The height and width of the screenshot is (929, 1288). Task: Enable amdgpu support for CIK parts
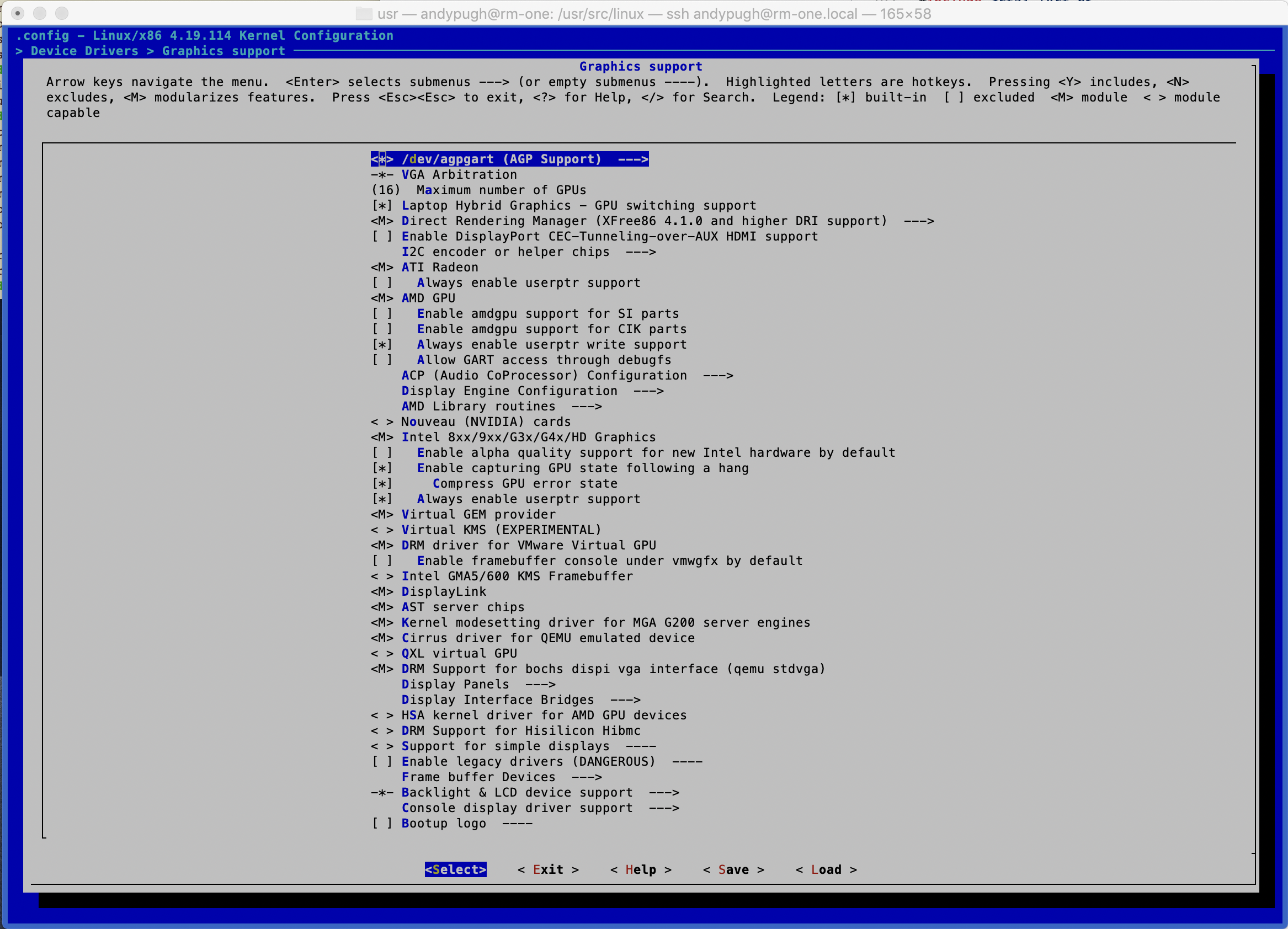pyautogui.click(x=529, y=329)
